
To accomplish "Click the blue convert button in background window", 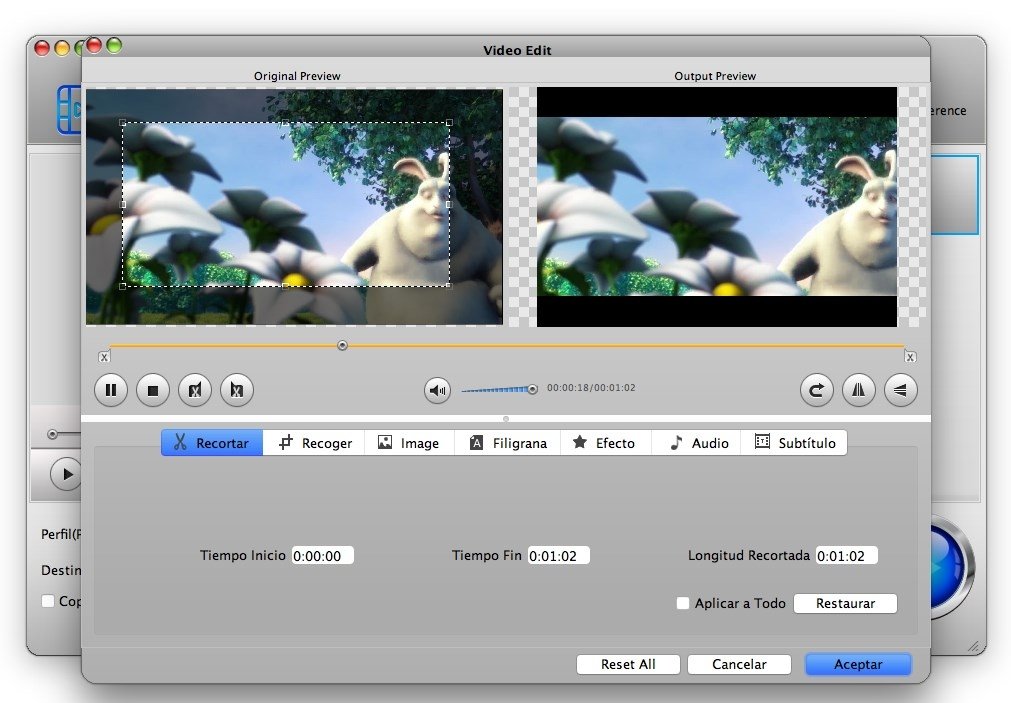I will (952, 568).
